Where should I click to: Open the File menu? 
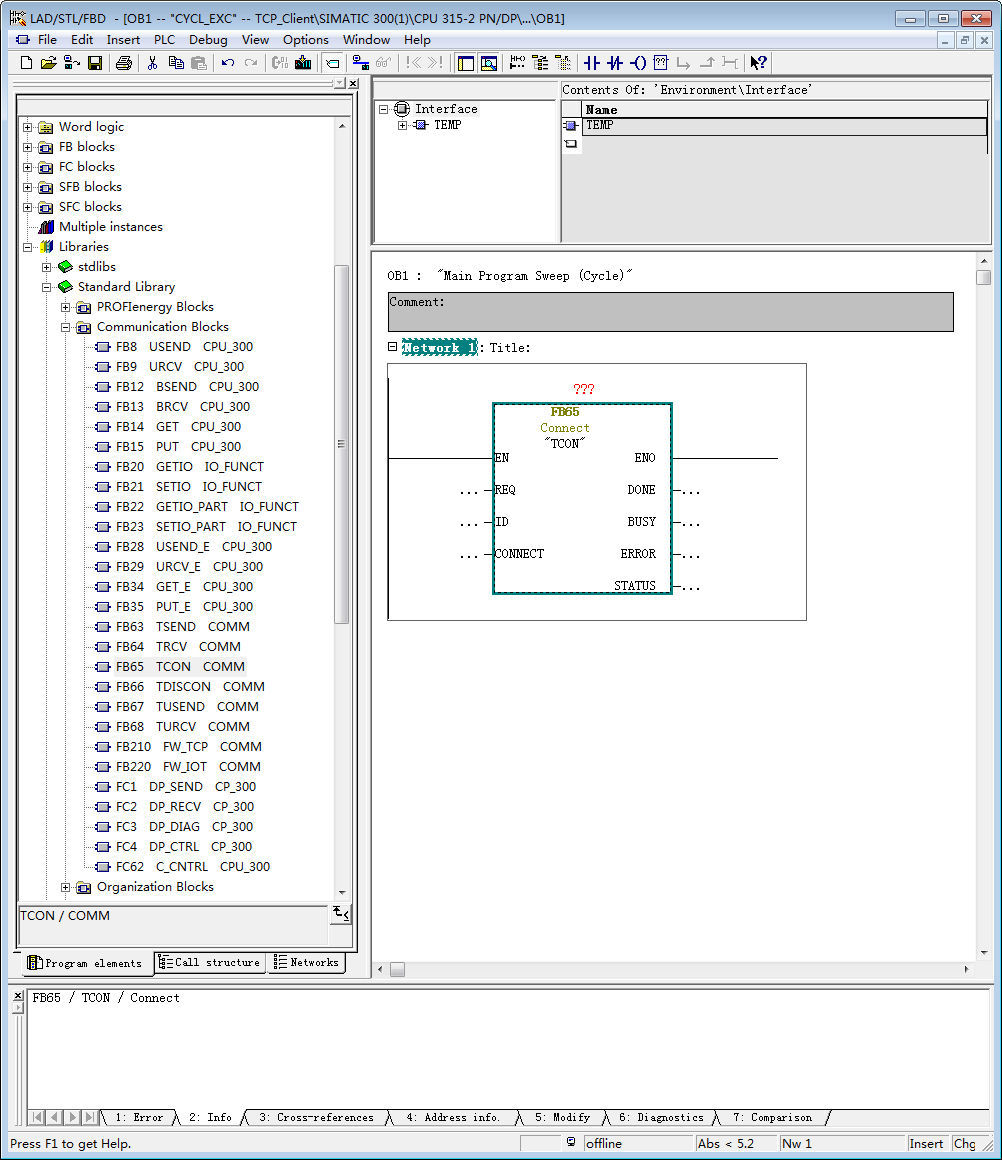coord(47,40)
